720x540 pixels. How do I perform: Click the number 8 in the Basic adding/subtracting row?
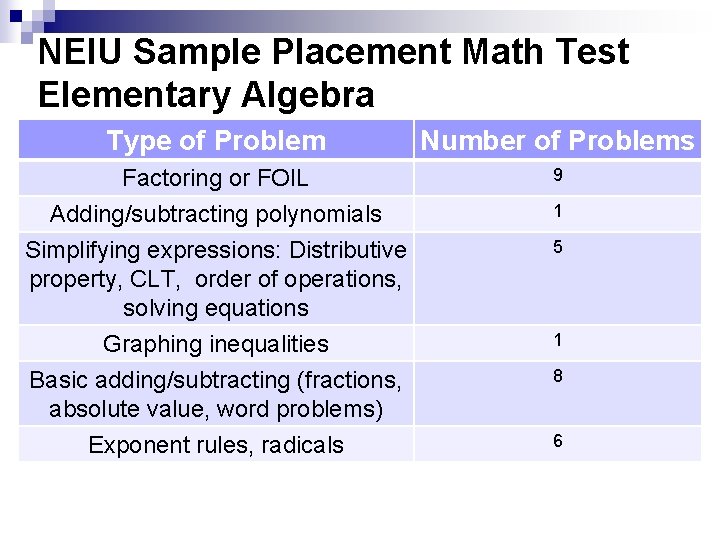point(558,378)
